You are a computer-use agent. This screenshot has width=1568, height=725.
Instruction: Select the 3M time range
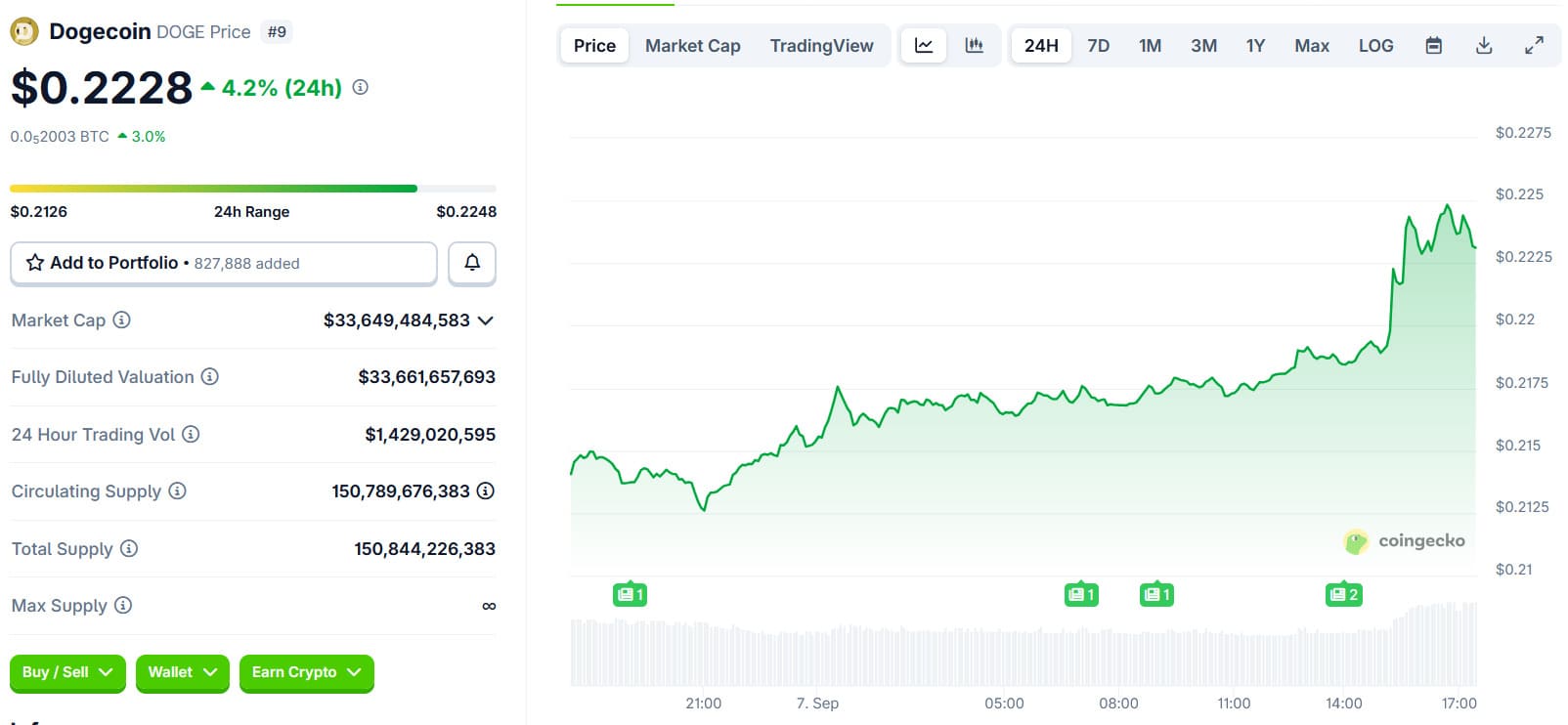point(1203,45)
